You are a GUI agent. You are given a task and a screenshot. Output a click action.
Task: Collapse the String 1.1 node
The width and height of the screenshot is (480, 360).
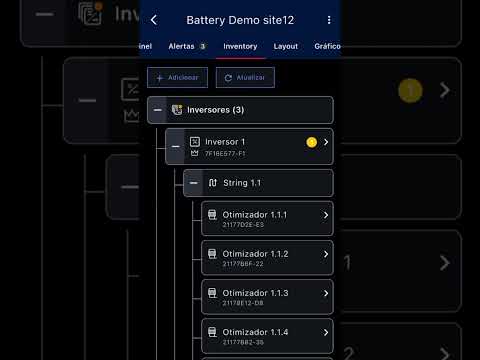click(193, 183)
